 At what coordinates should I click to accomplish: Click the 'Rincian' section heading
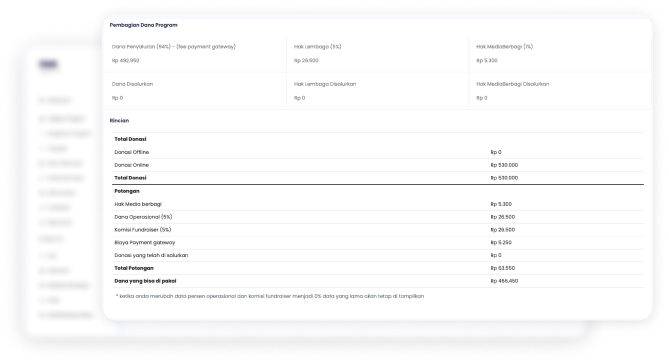[x=119, y=121]
